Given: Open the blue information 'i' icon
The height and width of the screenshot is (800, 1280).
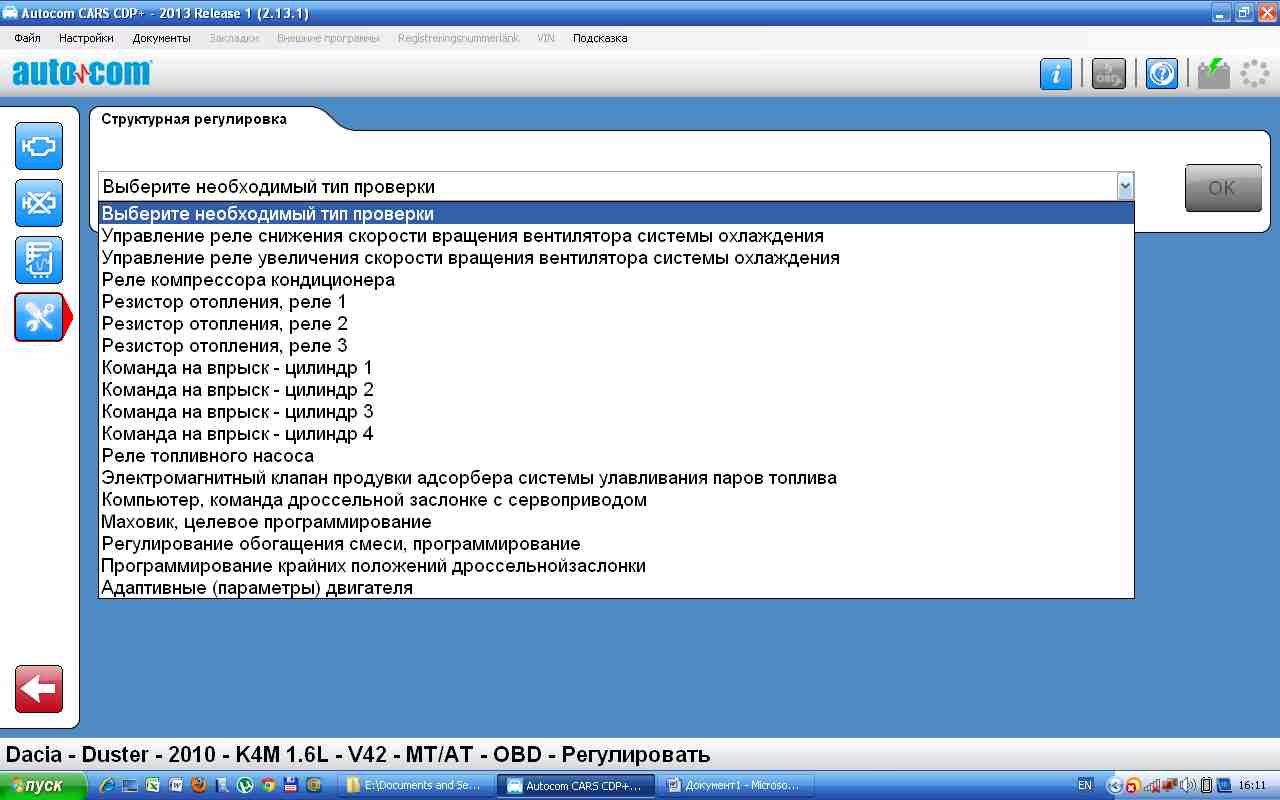Looking at the screenshot, I should point(1056,74).
